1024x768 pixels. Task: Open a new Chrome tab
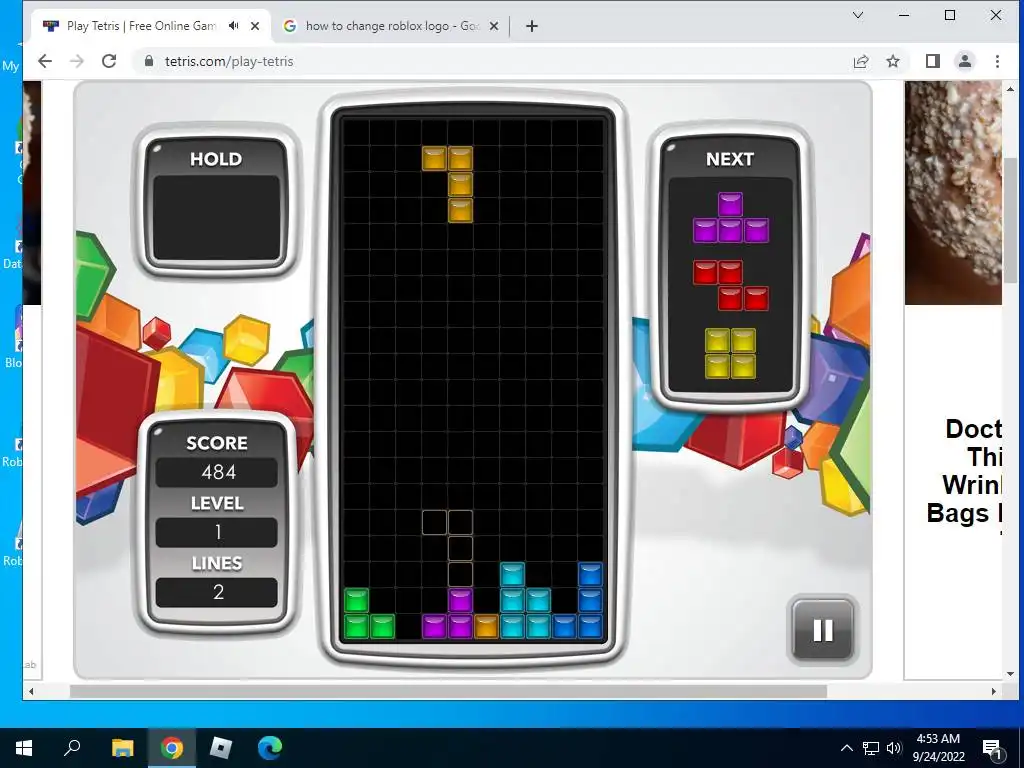(x=532, y=26)
